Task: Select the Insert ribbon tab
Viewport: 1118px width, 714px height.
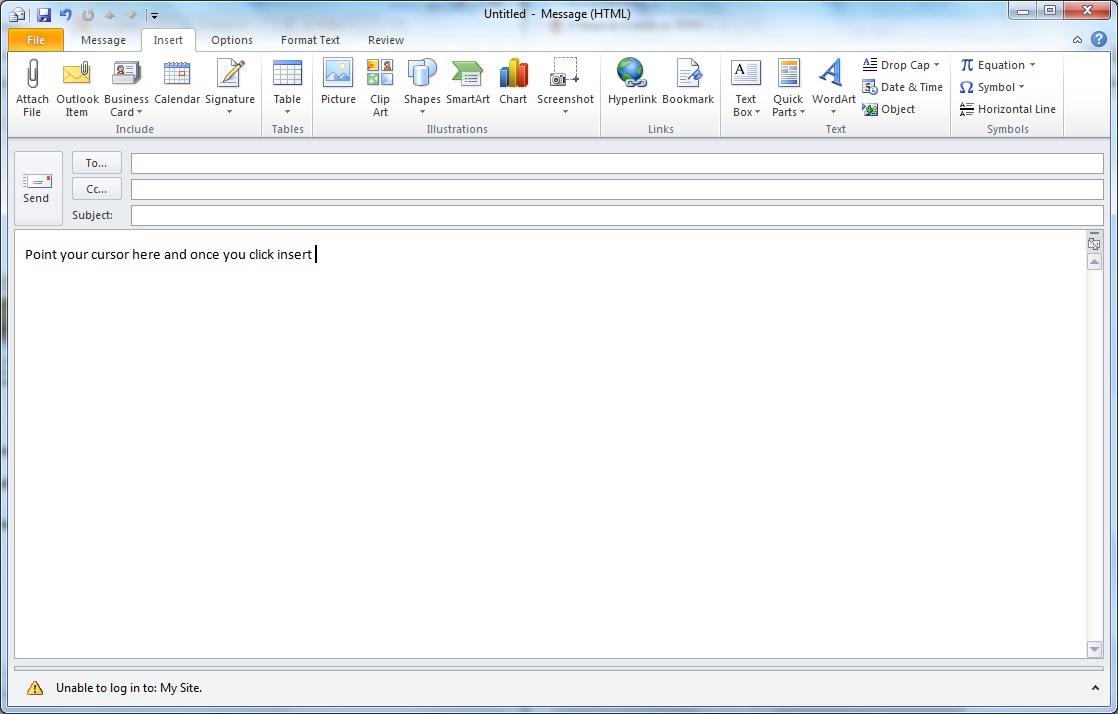Action: 168,40
